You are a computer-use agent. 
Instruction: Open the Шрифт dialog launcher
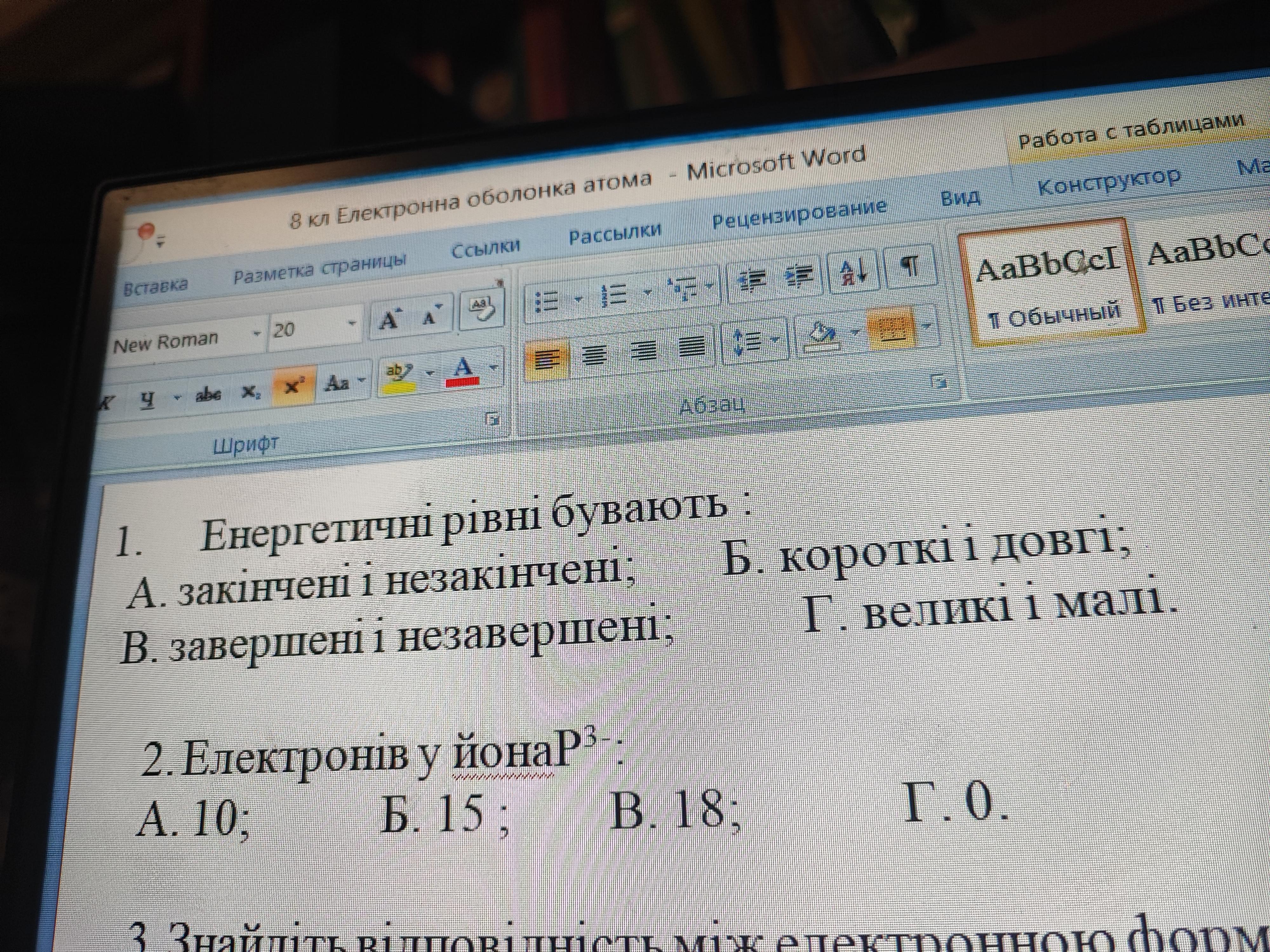click(492, 420)
